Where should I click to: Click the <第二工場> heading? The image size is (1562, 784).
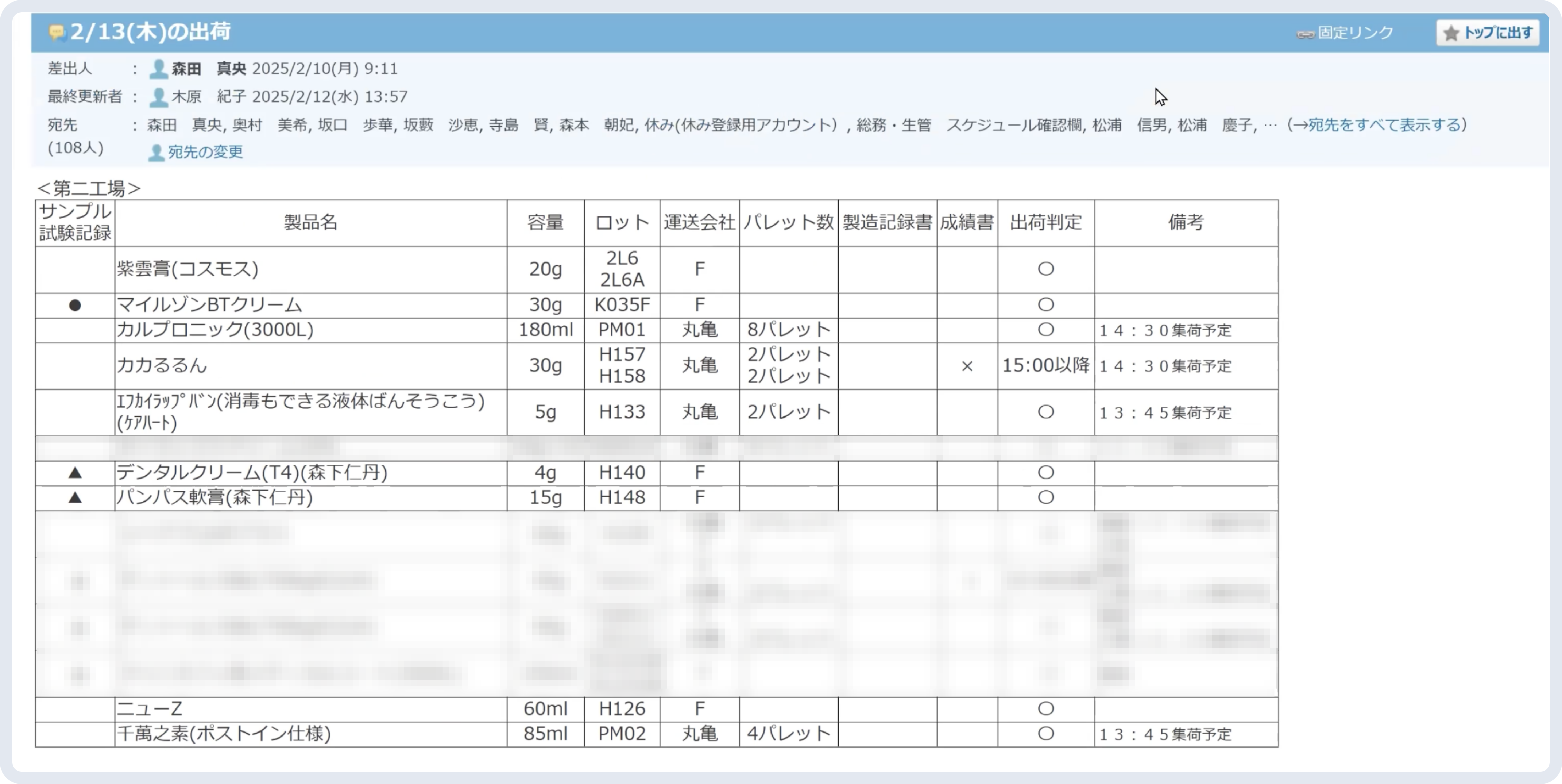pos(89,188)
